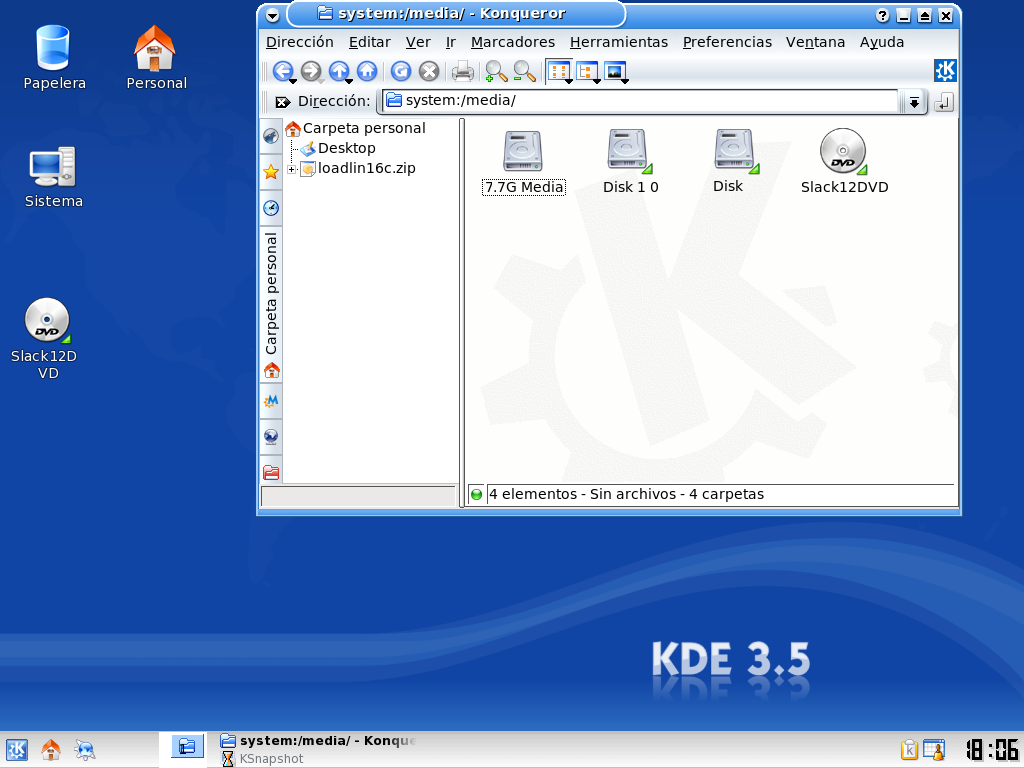The image size is (1024, 768).
Task: Open the History sidebar tab (clock)
Action: (x=271, y=208)
